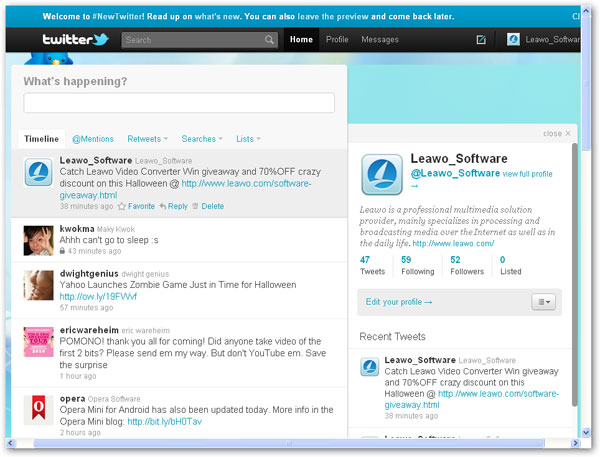Open the Searches dropdown tab
Screen dimensions: 600x457
(202, 139)
